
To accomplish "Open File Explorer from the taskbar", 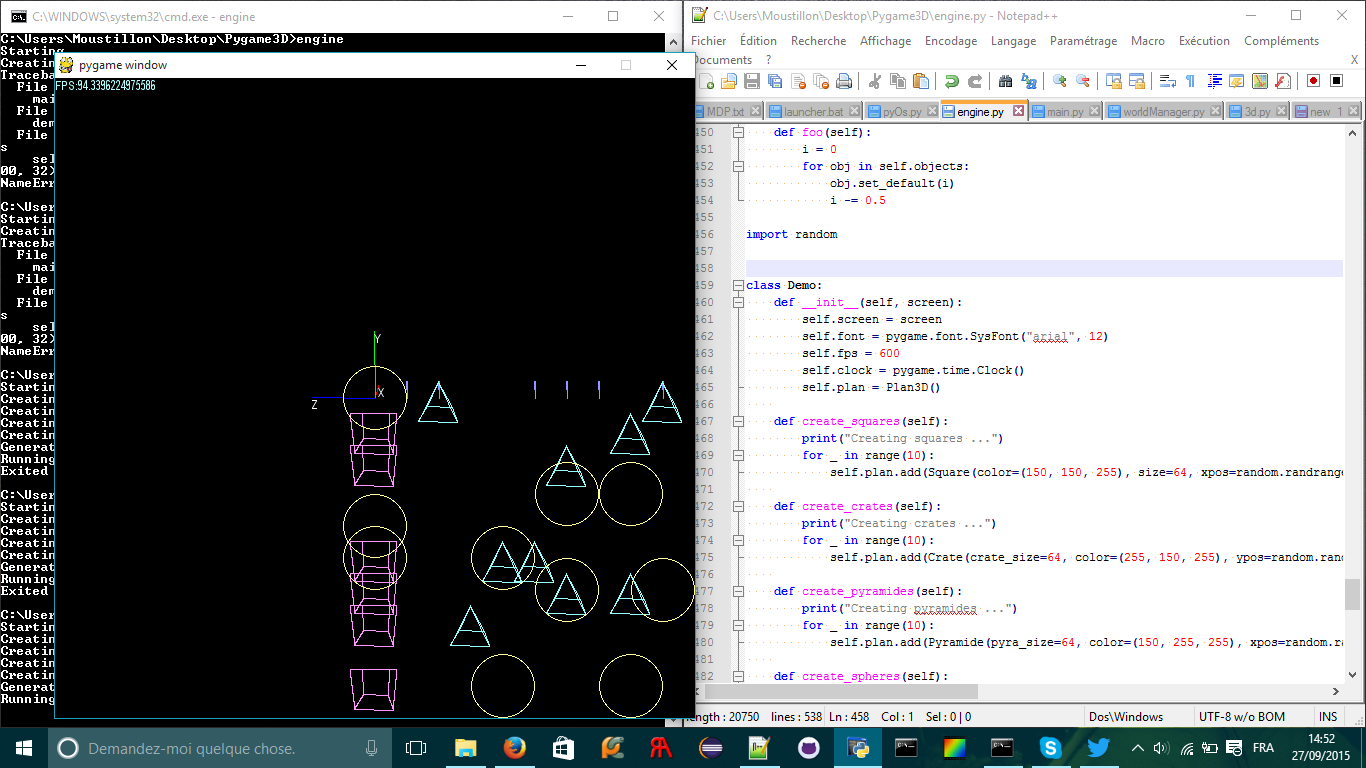I will click(465, 748).
